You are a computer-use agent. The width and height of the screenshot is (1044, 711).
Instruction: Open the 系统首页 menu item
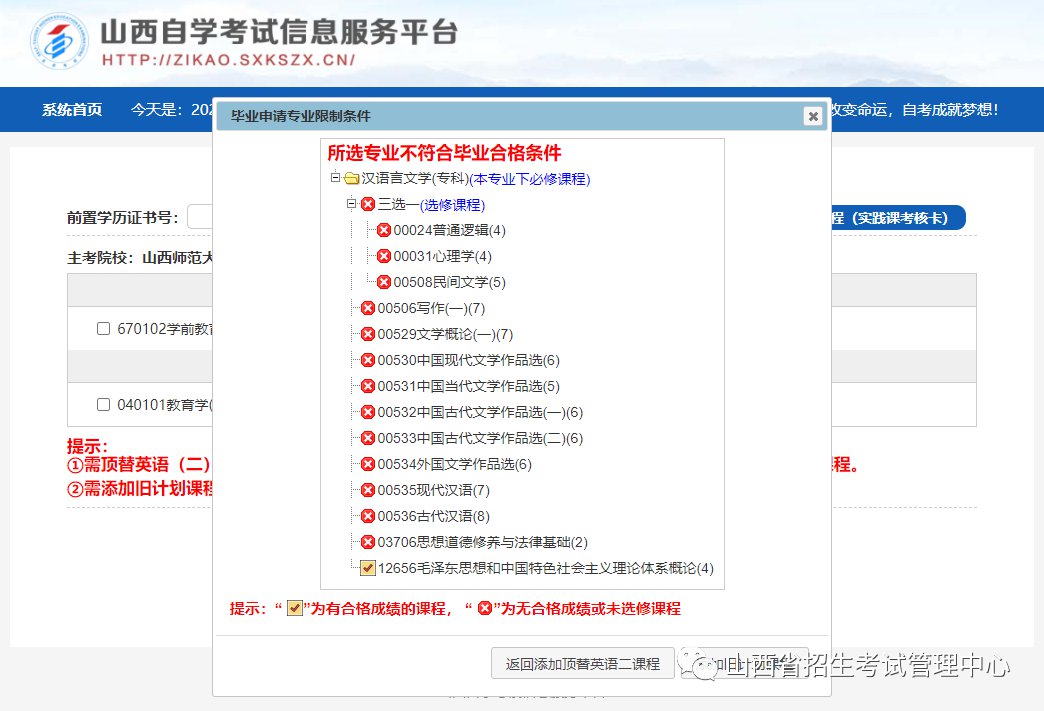pyautogui.click(x=72, y=110)
